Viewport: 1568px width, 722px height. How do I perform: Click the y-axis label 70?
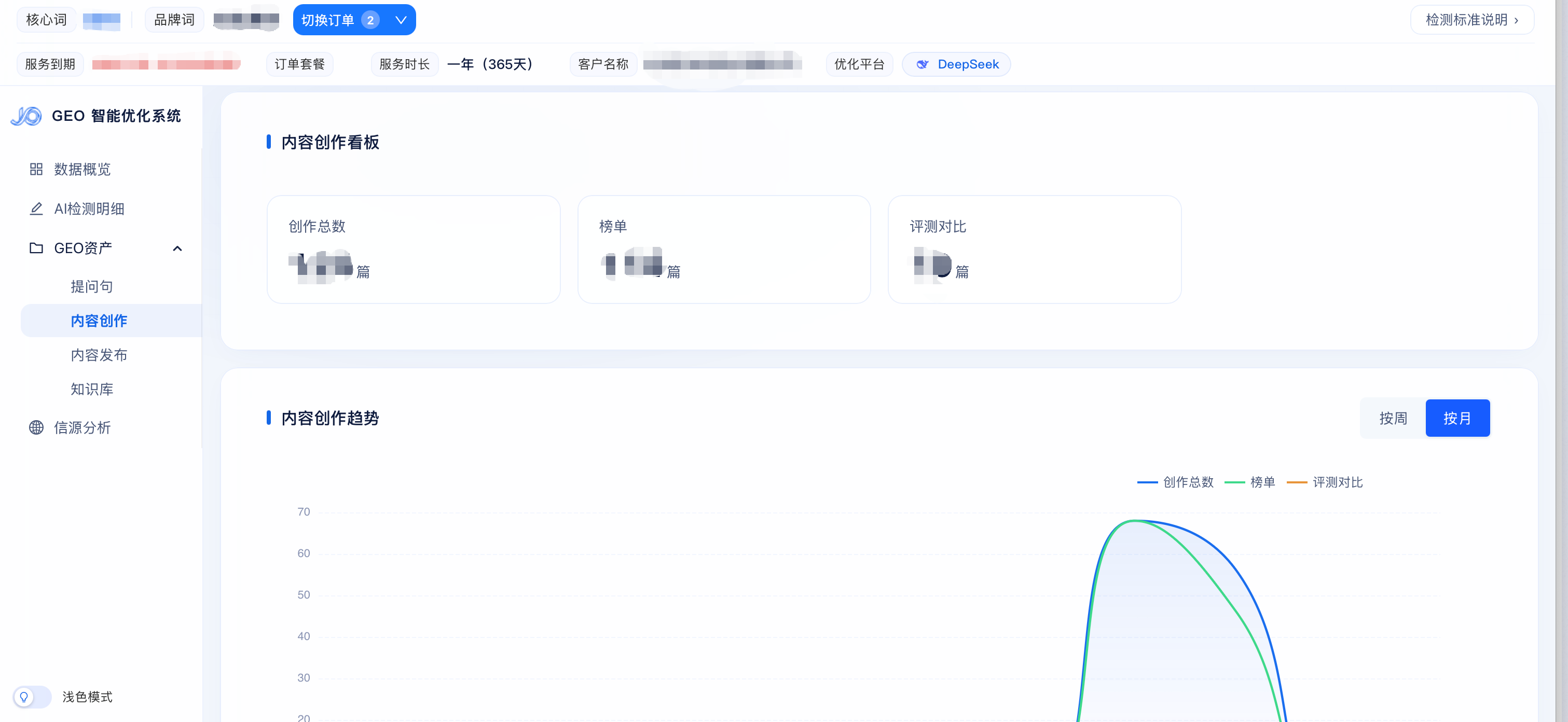(304, 512)
